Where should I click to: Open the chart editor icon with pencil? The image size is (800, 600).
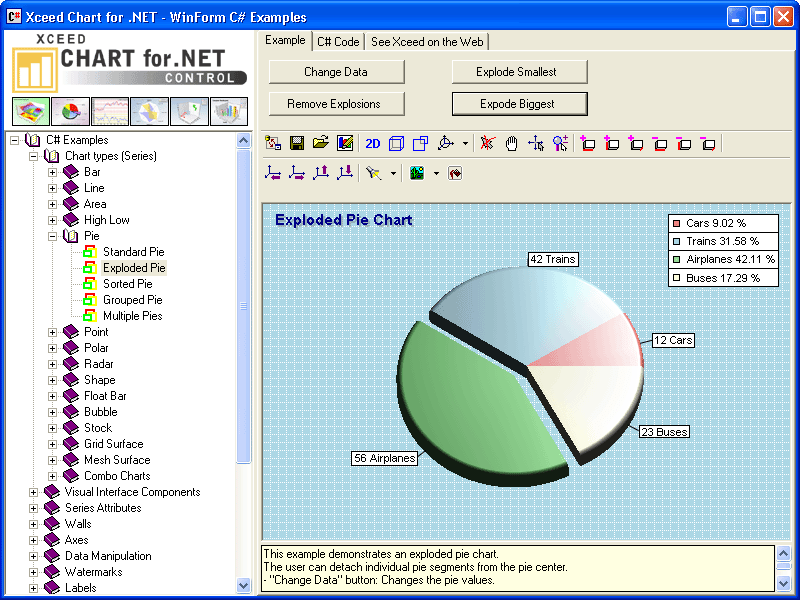(x=345, y=143)
